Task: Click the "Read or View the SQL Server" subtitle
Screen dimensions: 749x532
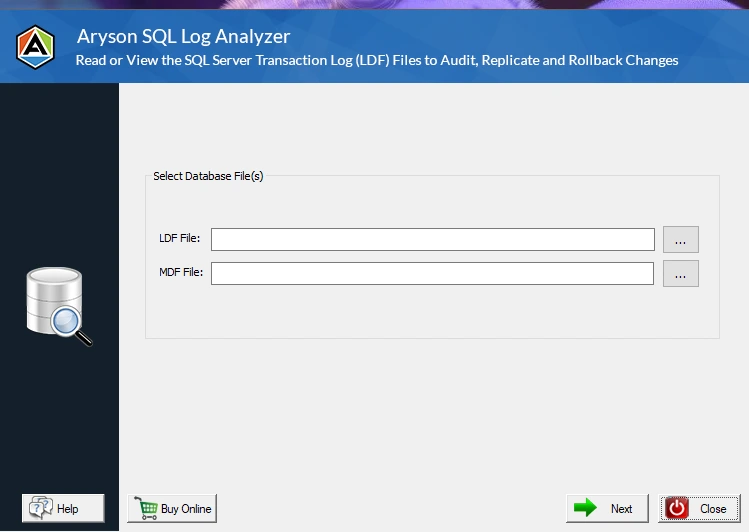Action: [377, 60]
